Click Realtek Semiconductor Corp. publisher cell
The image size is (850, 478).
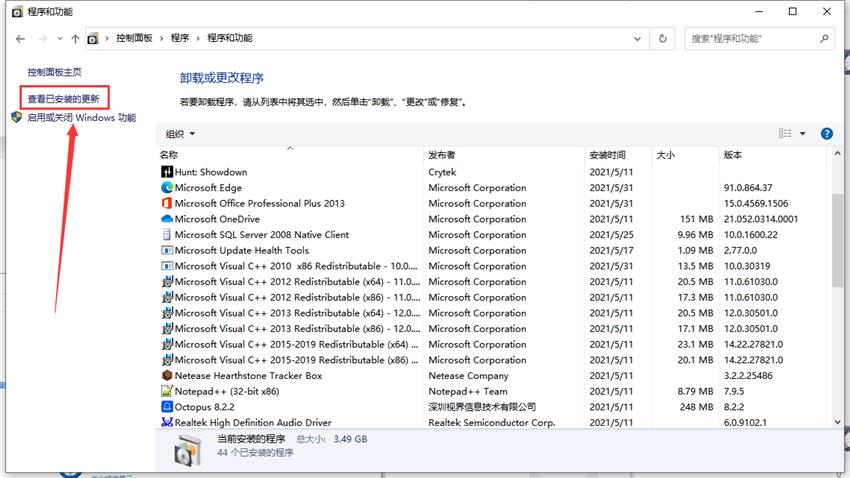(x=492, y=422)
